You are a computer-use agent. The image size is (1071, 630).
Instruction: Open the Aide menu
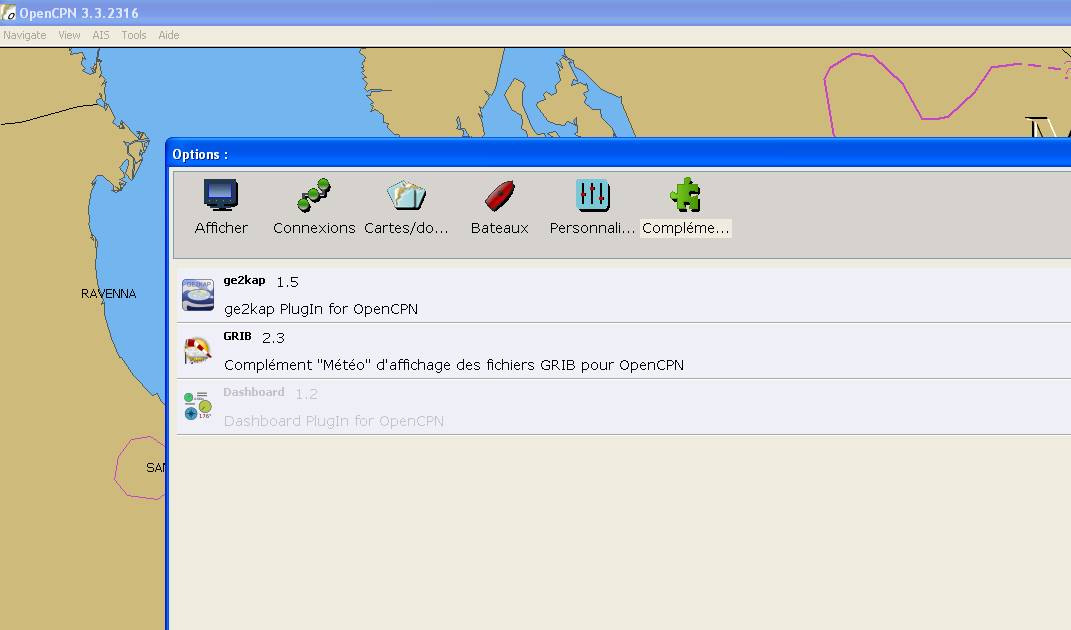(x=169, y=35)
